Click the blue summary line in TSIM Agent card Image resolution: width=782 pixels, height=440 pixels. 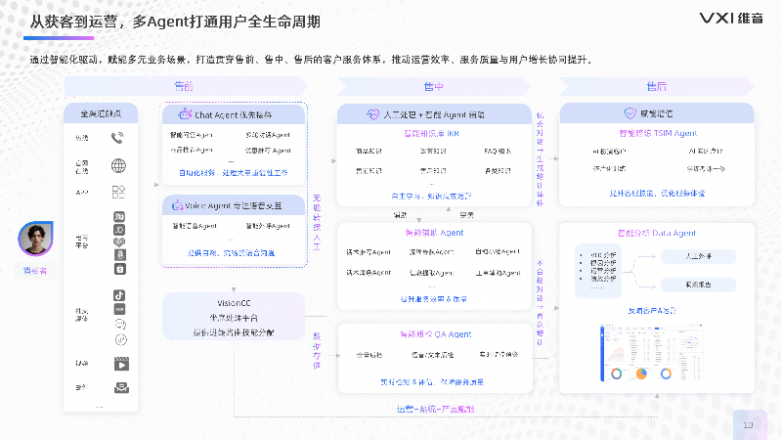(x=657, y=193)
